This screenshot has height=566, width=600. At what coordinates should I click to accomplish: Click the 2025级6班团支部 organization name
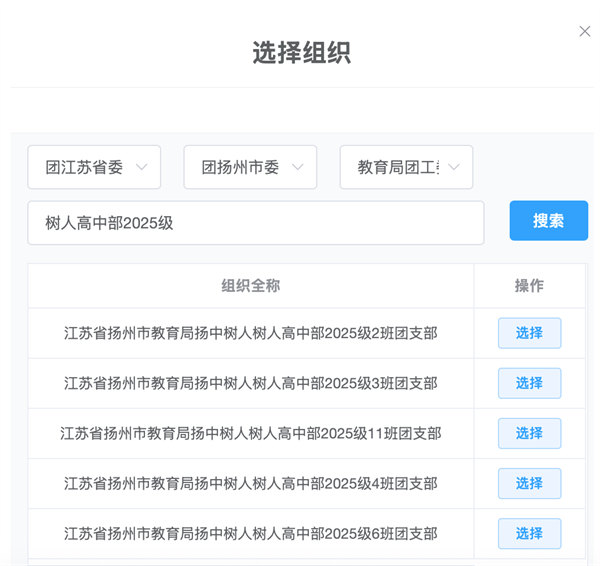click(x=250, y=533)
